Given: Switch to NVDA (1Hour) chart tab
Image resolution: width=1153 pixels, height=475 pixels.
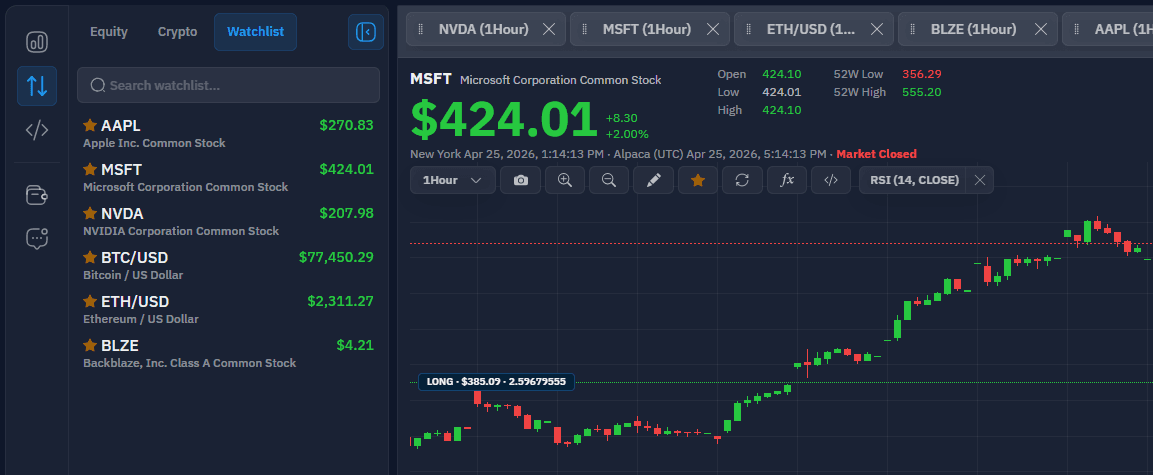Looking at the screenshot, I should coord(484,29).
